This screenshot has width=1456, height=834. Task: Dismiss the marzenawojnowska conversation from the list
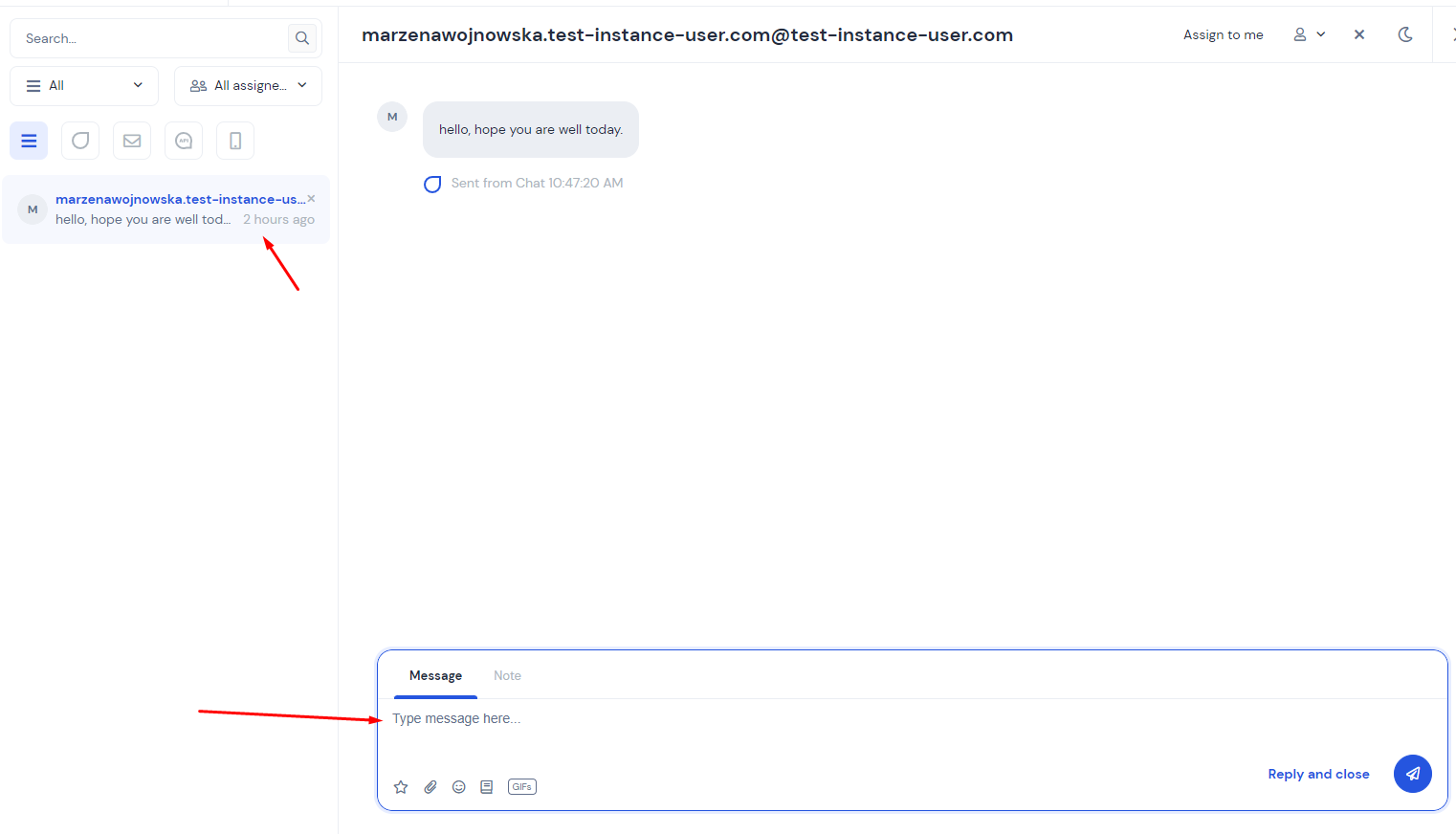tap(311, 199)
